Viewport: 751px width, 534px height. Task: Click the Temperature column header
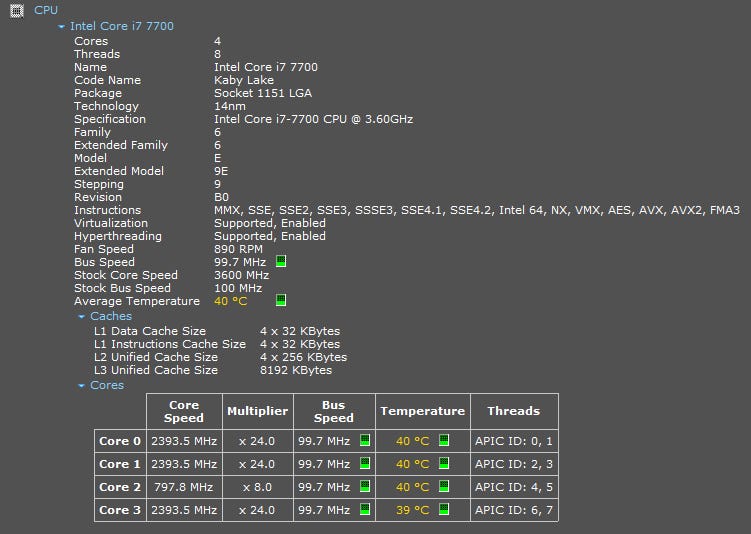click(x=423, y=411)
